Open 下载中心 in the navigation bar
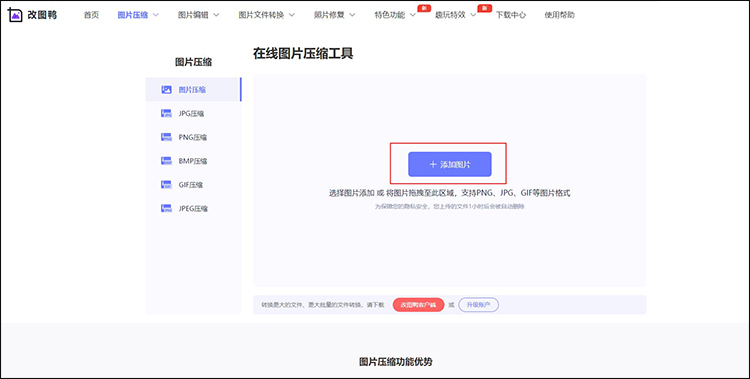Viewport: 750px width, 379px height. pos(511,15)
